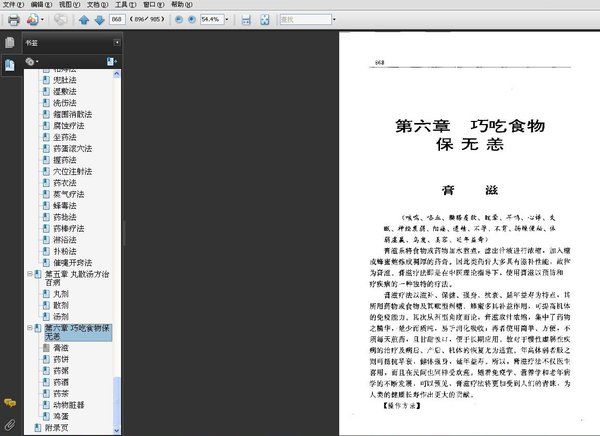This screenshot has width=600, height=436.
Task: Click the zoom percentage field showing 54.4%
Action: 212,19
